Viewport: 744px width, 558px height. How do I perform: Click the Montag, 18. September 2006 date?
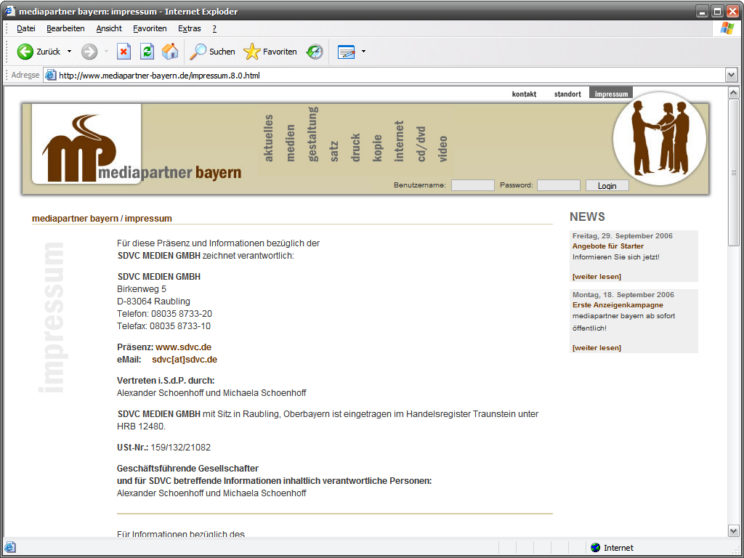pyautogui.click(x=623, y=295)
